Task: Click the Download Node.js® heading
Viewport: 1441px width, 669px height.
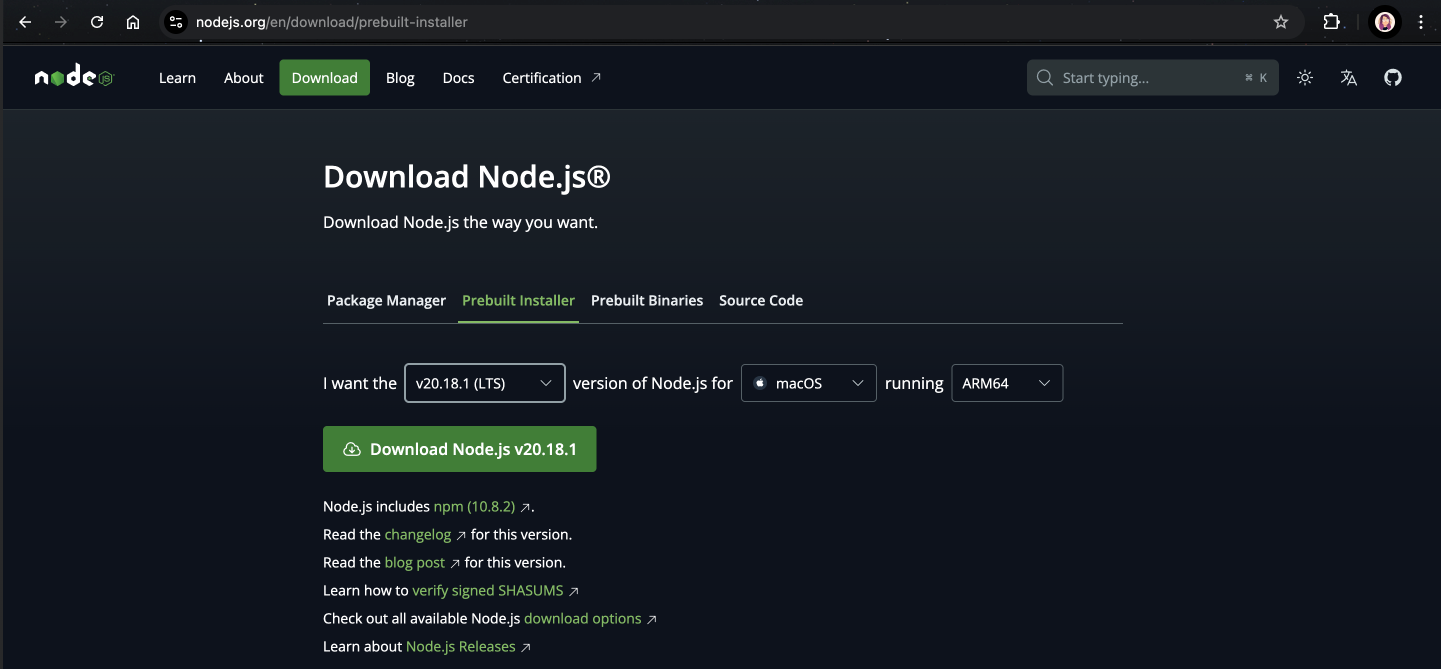Action: [467, 177]
